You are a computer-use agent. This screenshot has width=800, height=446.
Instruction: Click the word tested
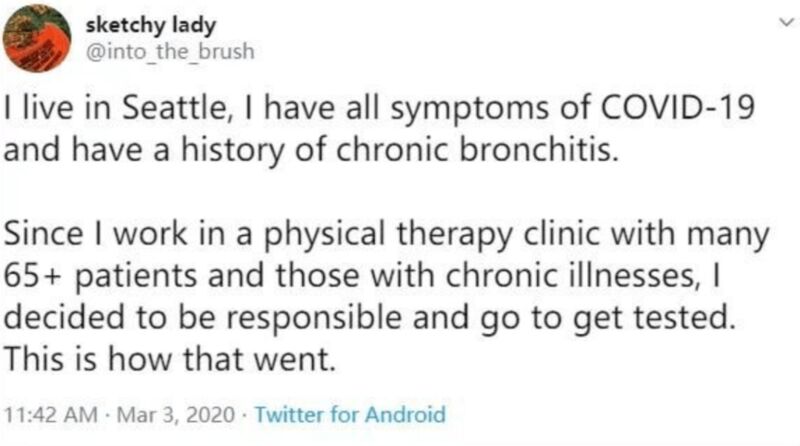[685, 317]
